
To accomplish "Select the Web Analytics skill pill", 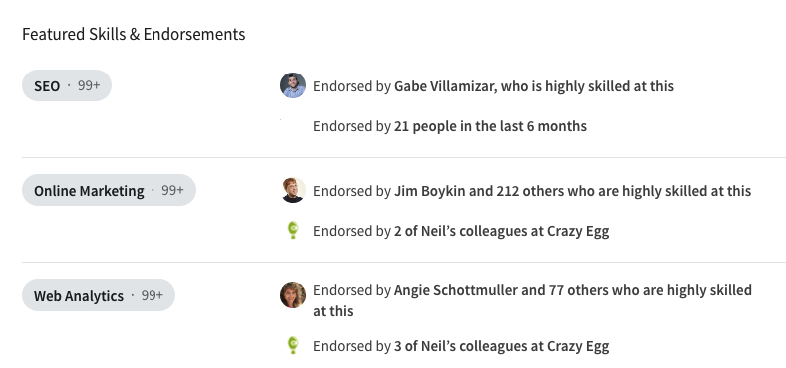I will tap(98, 295).
